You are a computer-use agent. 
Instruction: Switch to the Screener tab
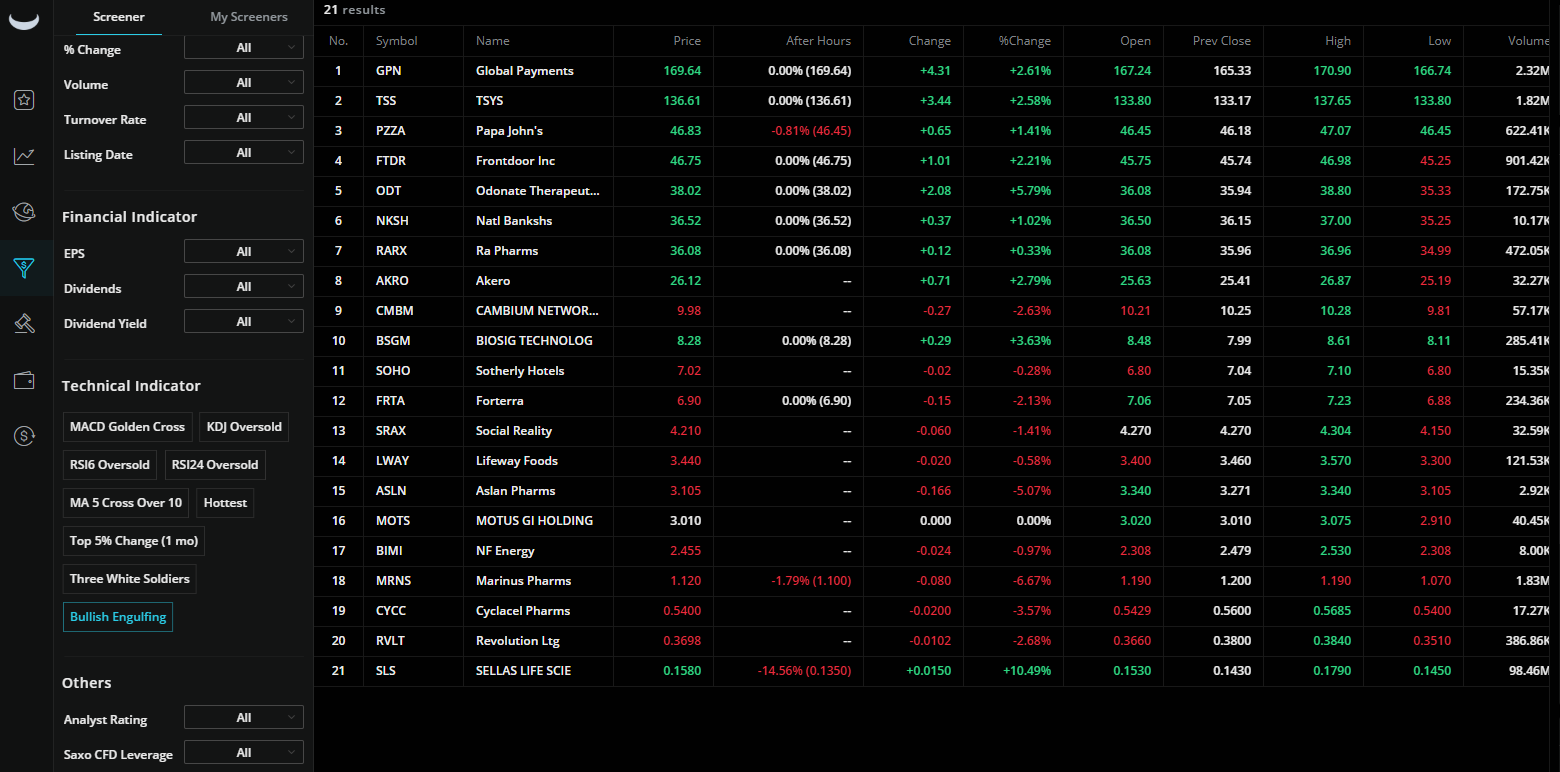tap(119, 17)
